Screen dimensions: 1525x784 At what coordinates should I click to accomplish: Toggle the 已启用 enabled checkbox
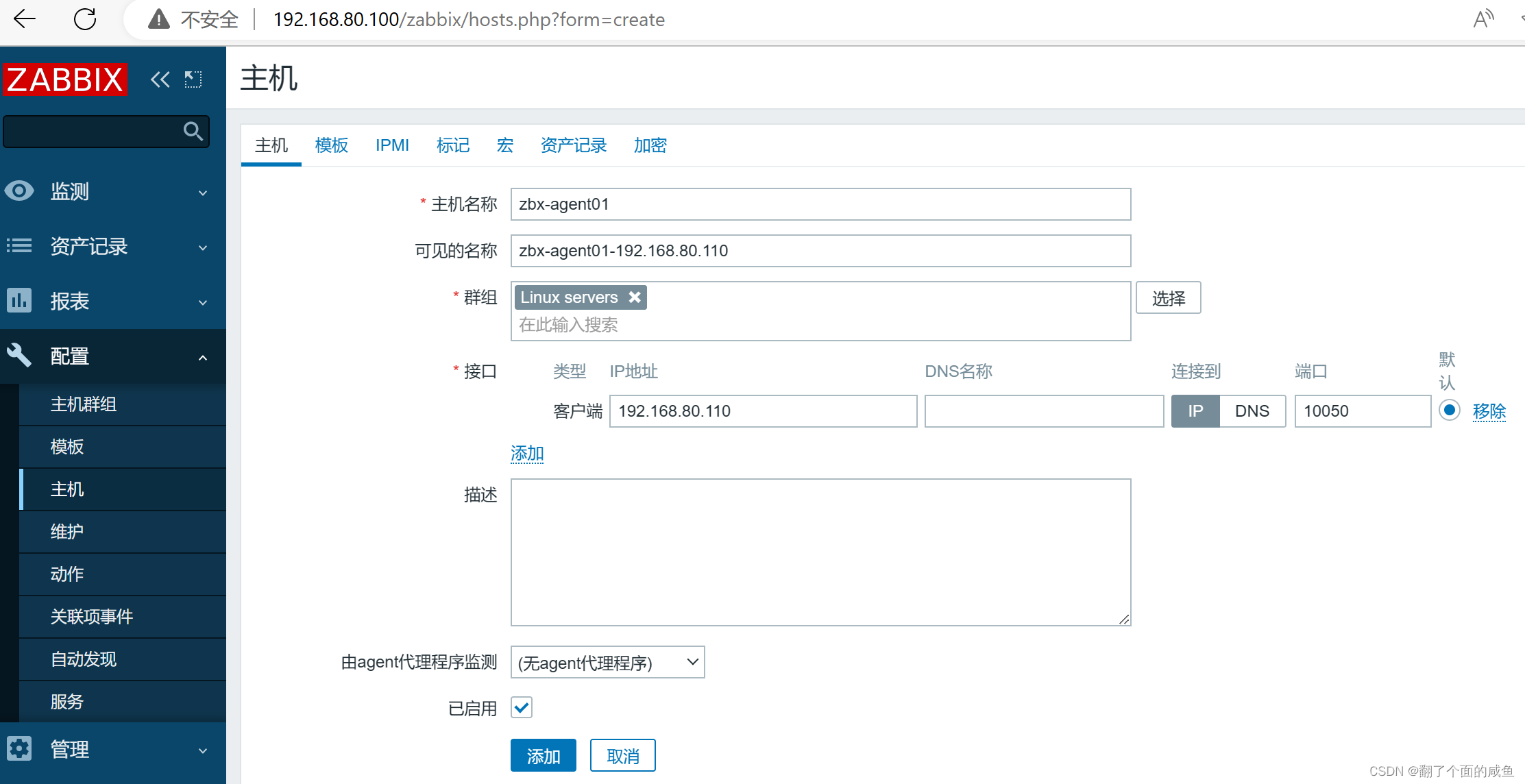click(522, 707)
